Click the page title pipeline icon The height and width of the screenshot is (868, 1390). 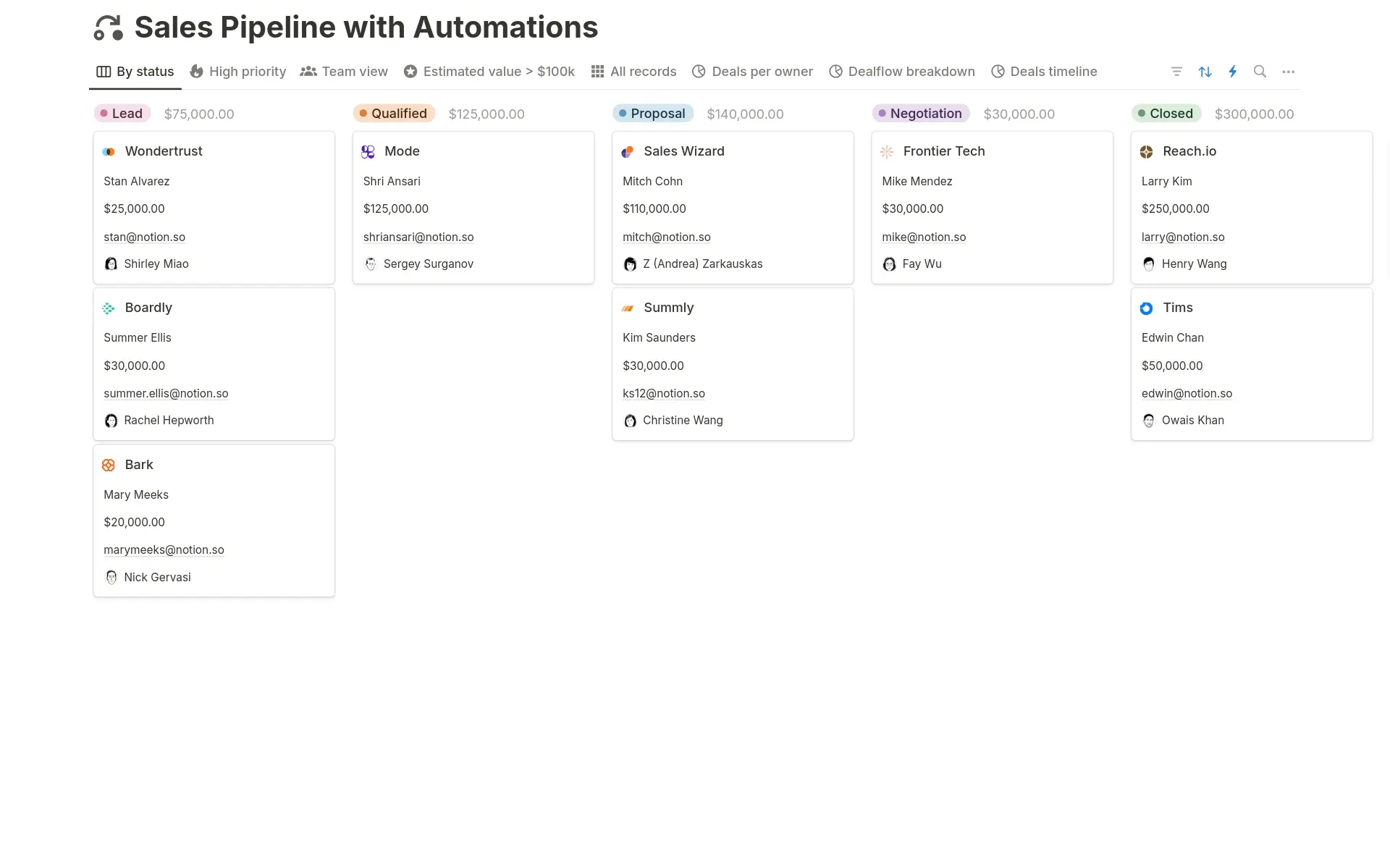pyautogui.click(x=109, y=28)
